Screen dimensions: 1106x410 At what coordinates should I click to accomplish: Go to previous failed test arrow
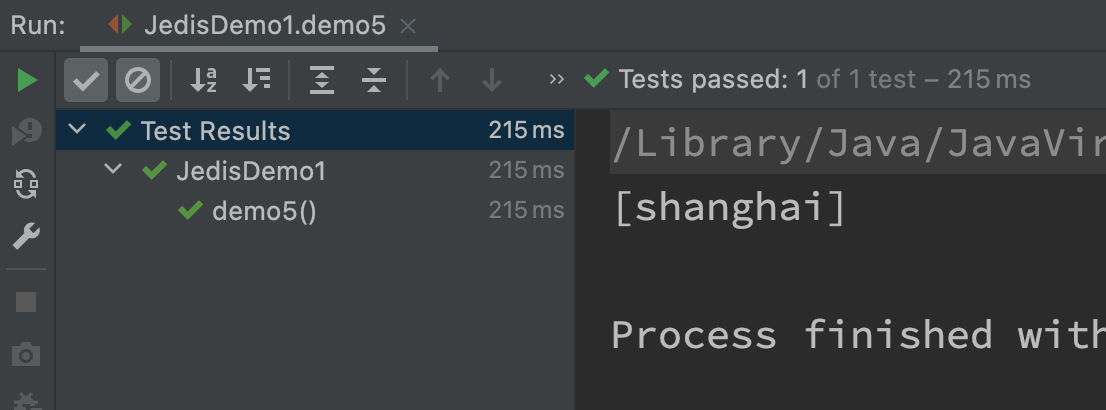[439, 80]
